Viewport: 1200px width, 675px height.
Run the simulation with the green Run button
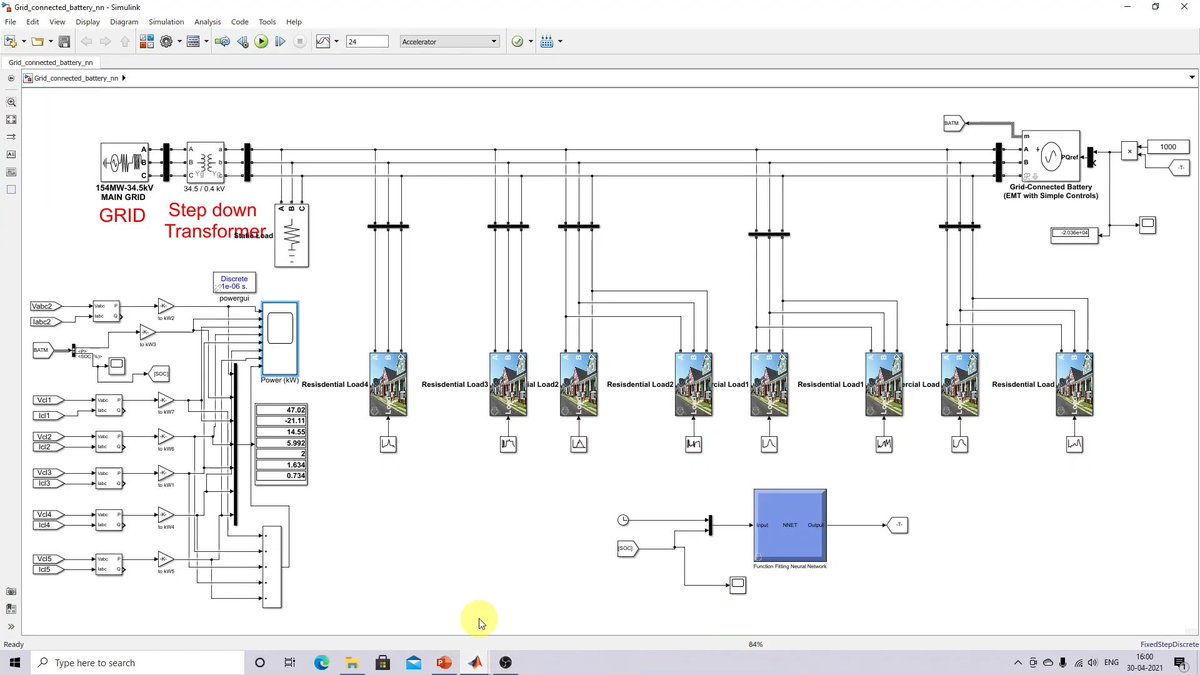coord(260,41)
